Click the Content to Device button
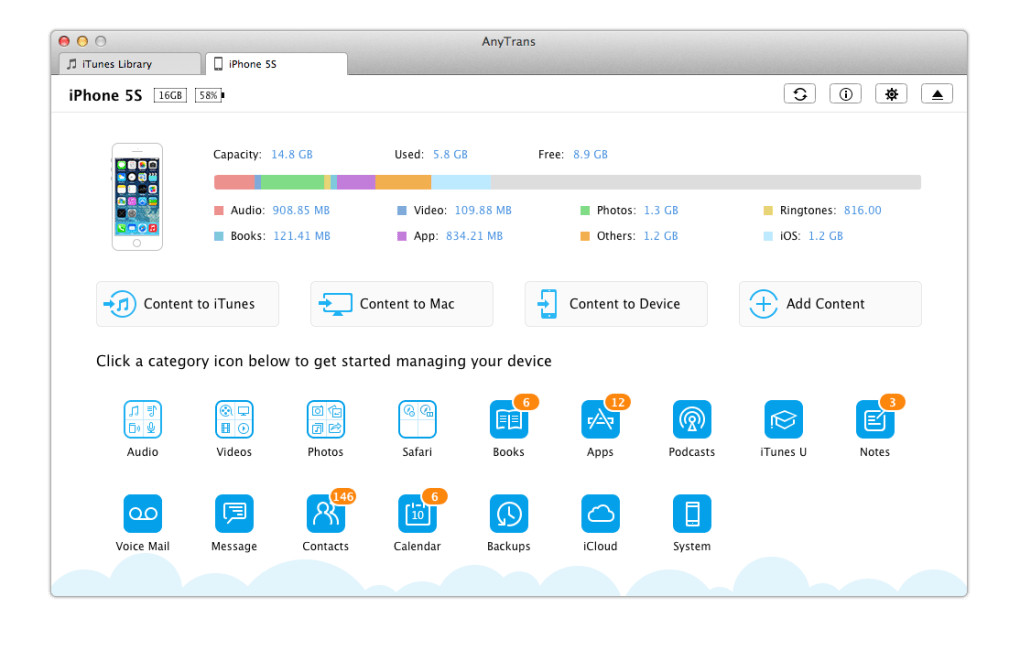The image size is (1020, 672). 616,304
